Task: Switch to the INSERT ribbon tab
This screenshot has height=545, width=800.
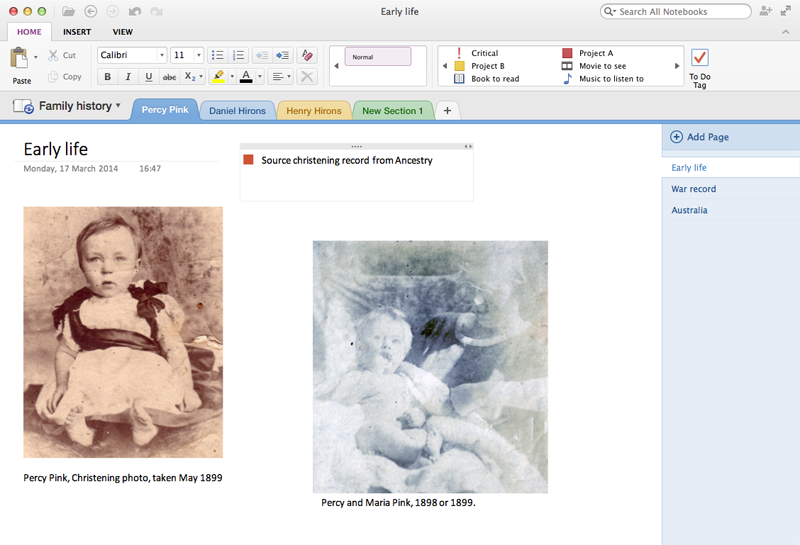Action: click(77, 32)
